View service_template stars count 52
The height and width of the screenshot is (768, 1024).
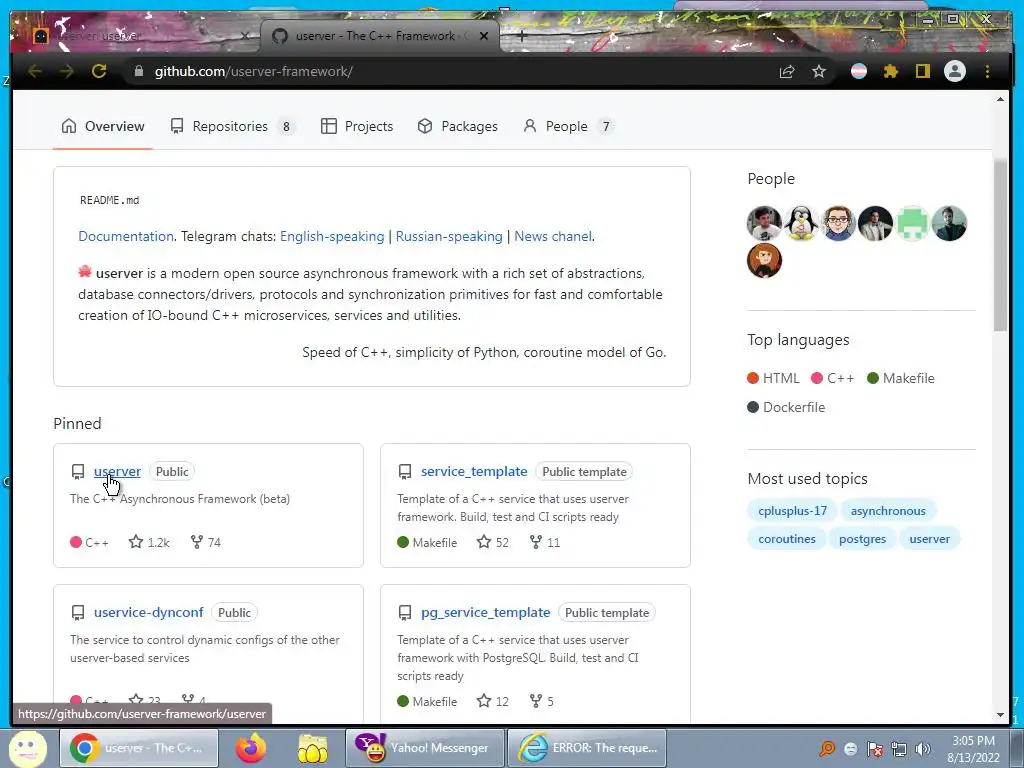[493, 542]
